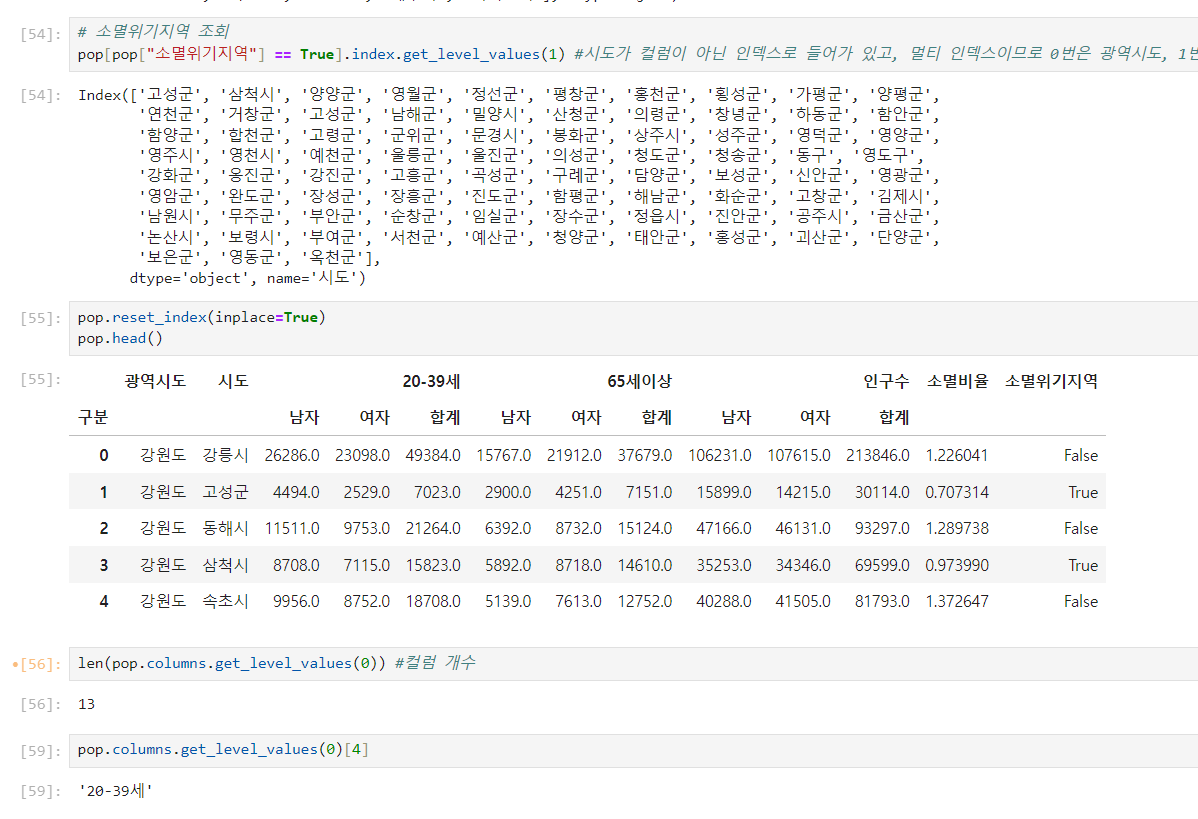Click the '인구수' column group header
The width and height of the screenshot is (1198, 819).
pos(886,380)
